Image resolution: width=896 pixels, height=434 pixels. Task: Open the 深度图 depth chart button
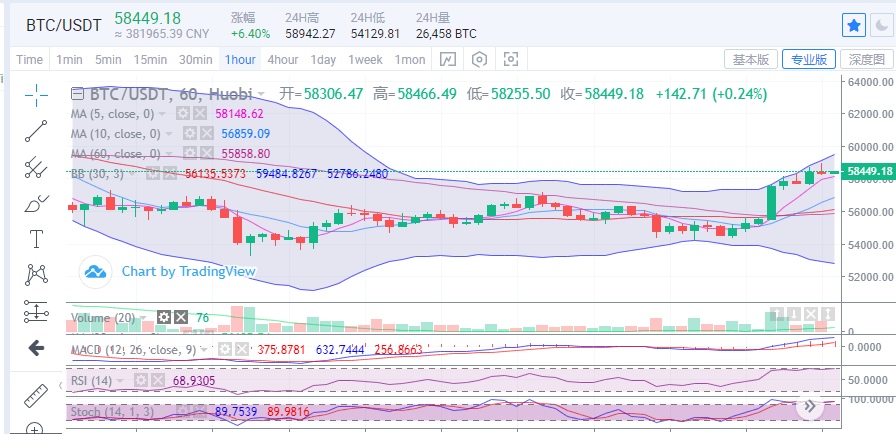click(866, 60)
